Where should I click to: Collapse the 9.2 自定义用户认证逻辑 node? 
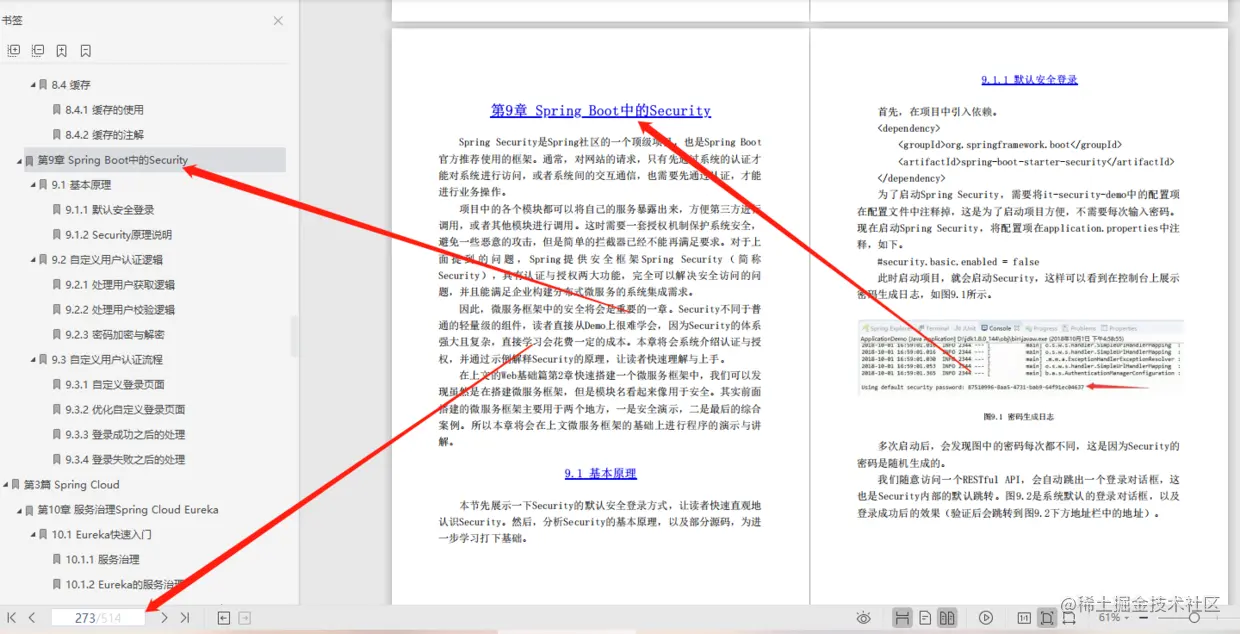point(32,260)
